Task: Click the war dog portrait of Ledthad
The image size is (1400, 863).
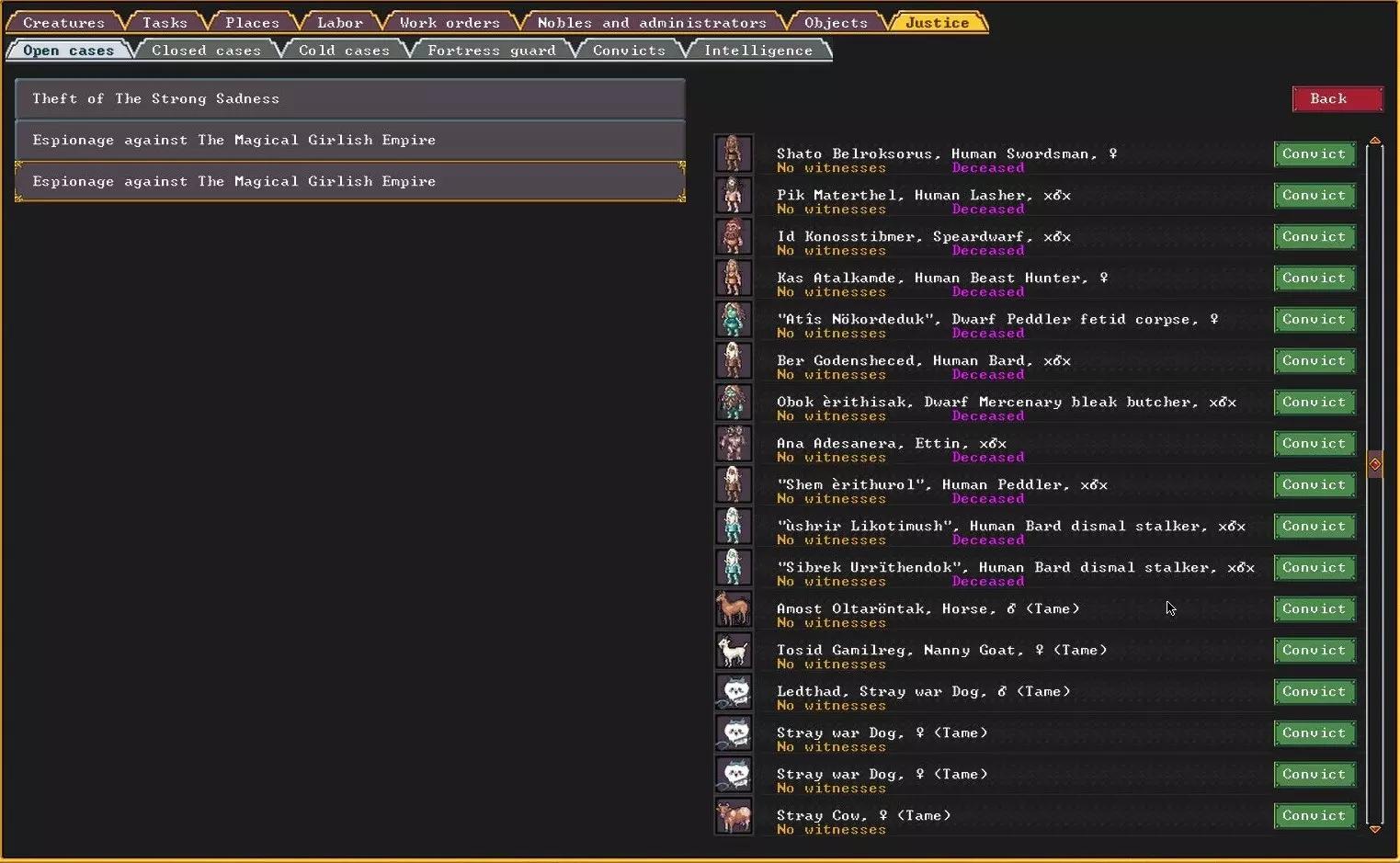Action: pos(734,692)
